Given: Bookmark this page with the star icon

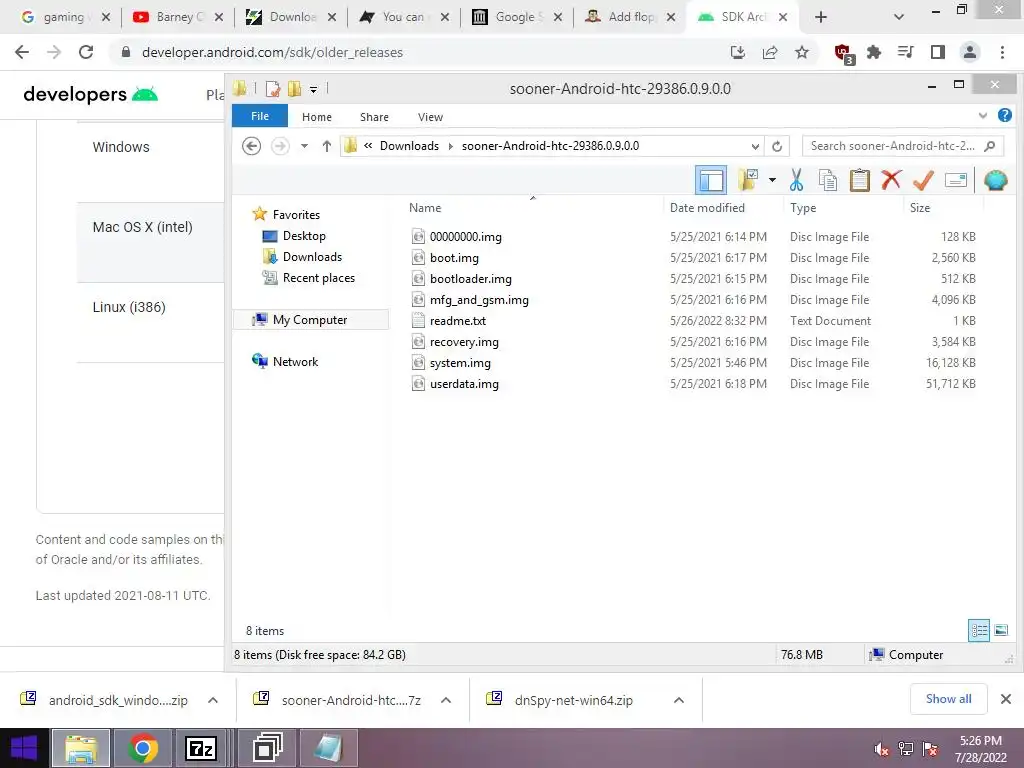Looking at the screenshot, I should click(x=802, y=52).
